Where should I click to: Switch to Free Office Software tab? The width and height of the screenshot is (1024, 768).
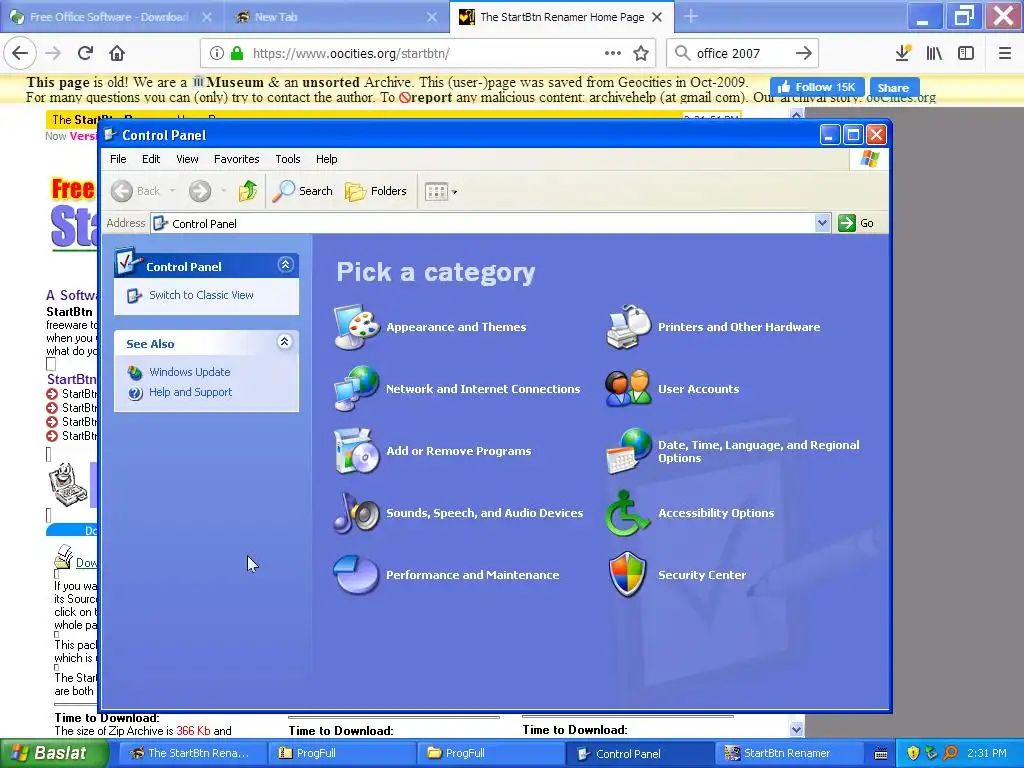(110, 17)
